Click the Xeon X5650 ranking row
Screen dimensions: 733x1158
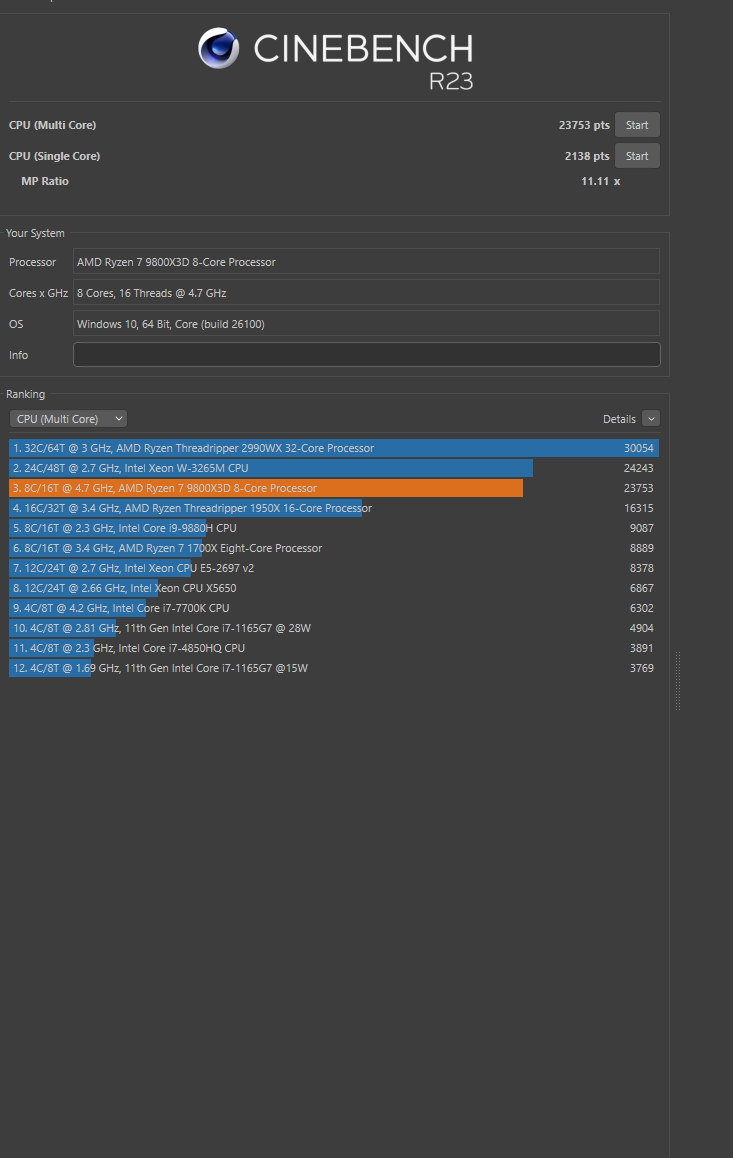(333, 588)
